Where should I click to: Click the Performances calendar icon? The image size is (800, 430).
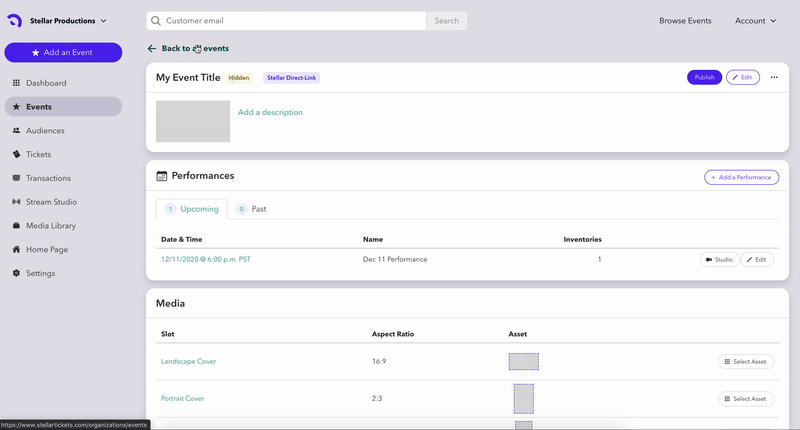click(x=162, y=176)
